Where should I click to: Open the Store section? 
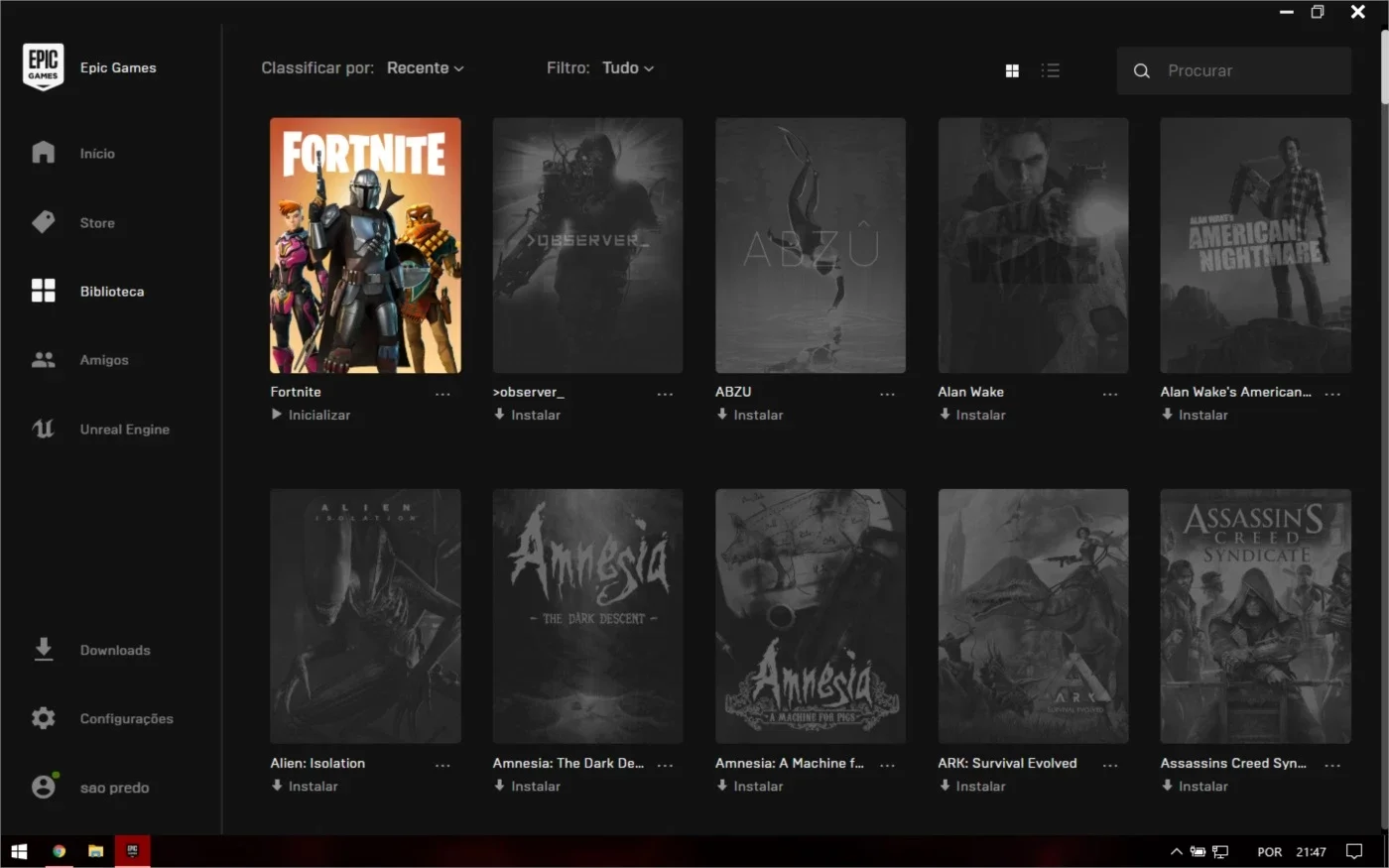pos(74,222)
